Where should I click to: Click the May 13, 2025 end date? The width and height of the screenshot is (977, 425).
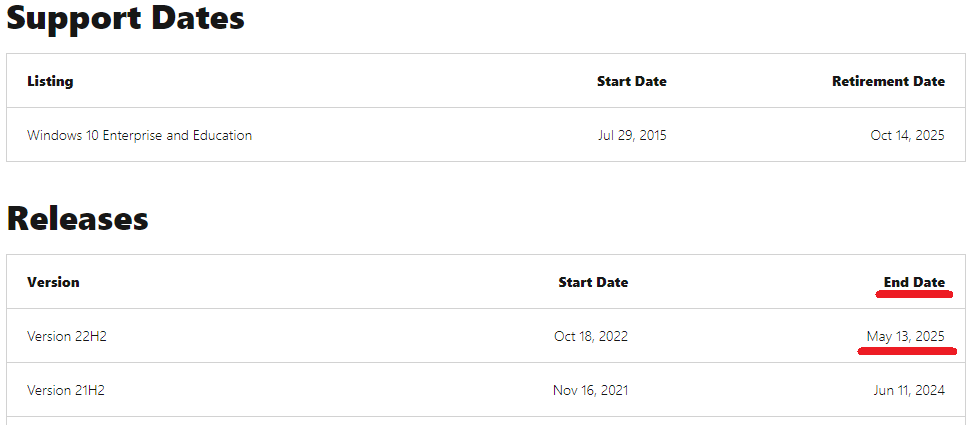pos(905,336)
